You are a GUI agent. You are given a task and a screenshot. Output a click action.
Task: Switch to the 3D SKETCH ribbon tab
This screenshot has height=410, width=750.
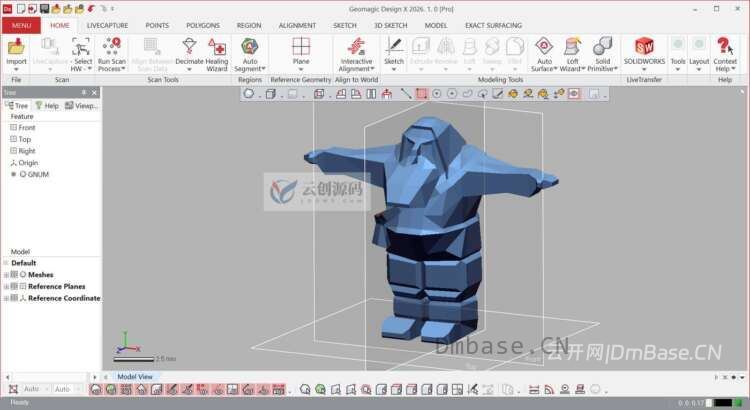390,25
